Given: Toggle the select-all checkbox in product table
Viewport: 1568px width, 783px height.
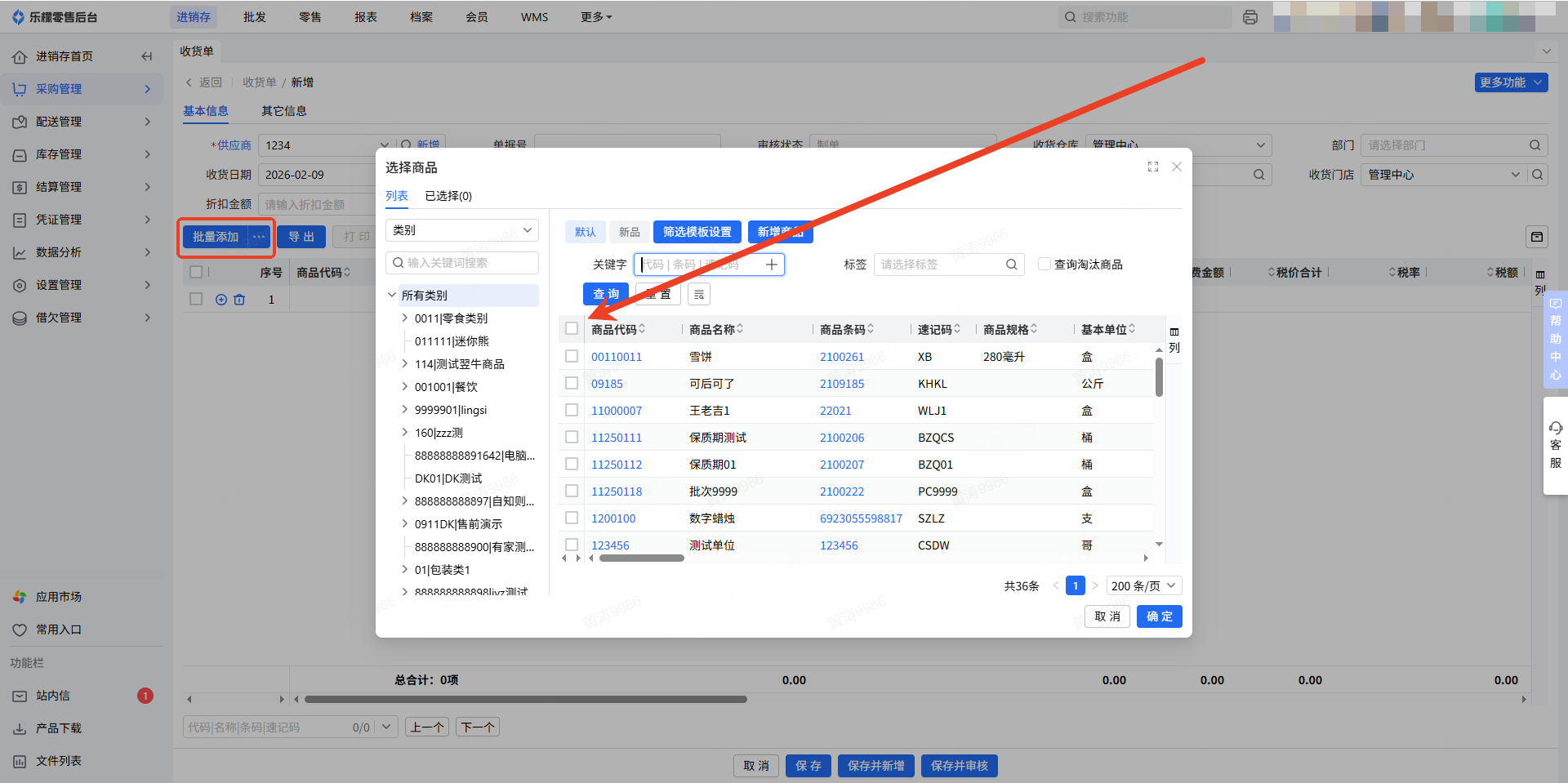Looking at the screenshot, I should tap(572, 328).
